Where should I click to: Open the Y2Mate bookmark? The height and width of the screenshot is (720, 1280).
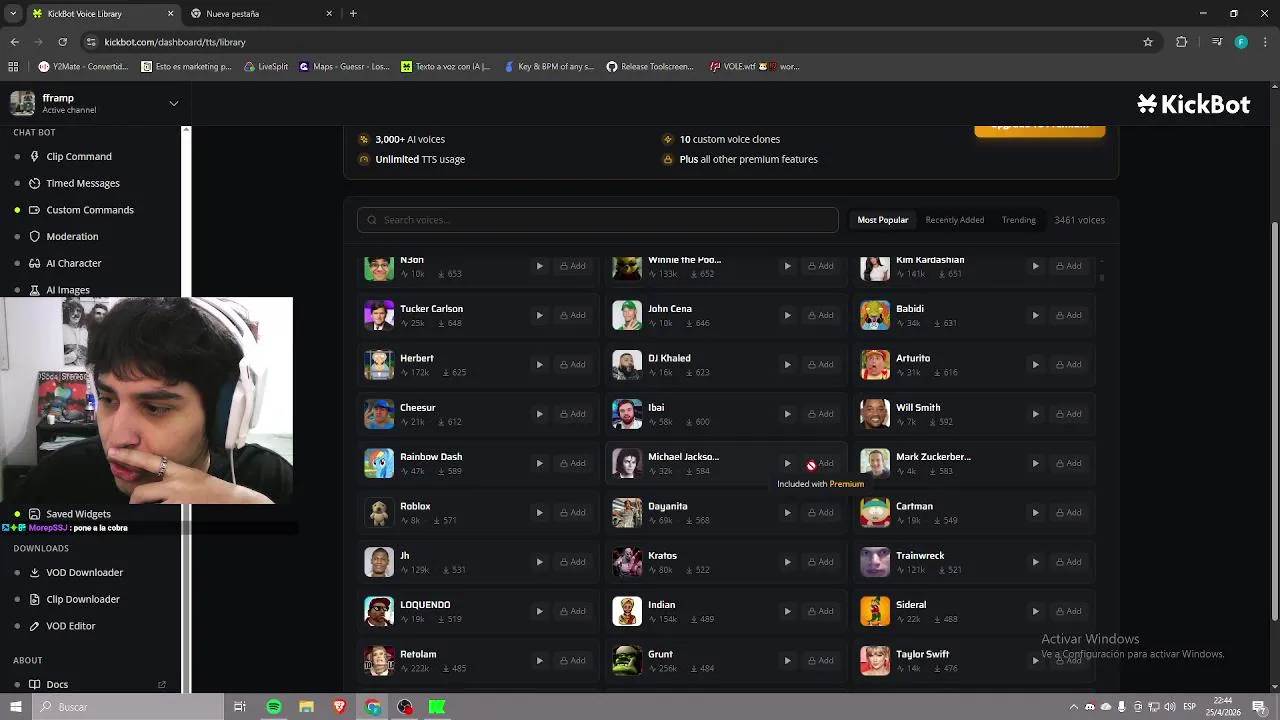[84, 67]
